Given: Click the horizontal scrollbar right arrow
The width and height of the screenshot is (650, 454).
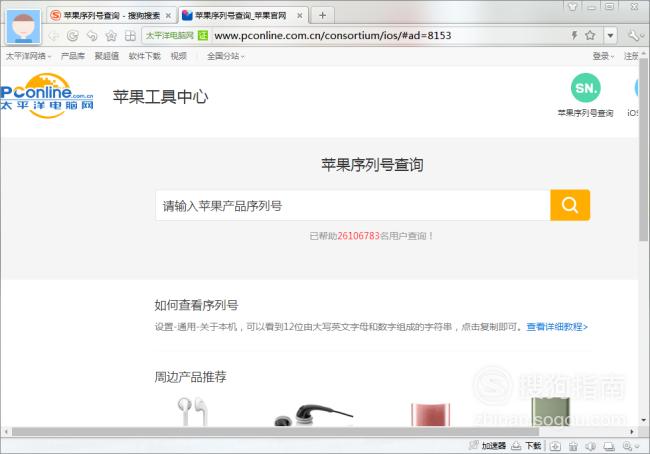Looking at the screenshot, I should 632,432.
